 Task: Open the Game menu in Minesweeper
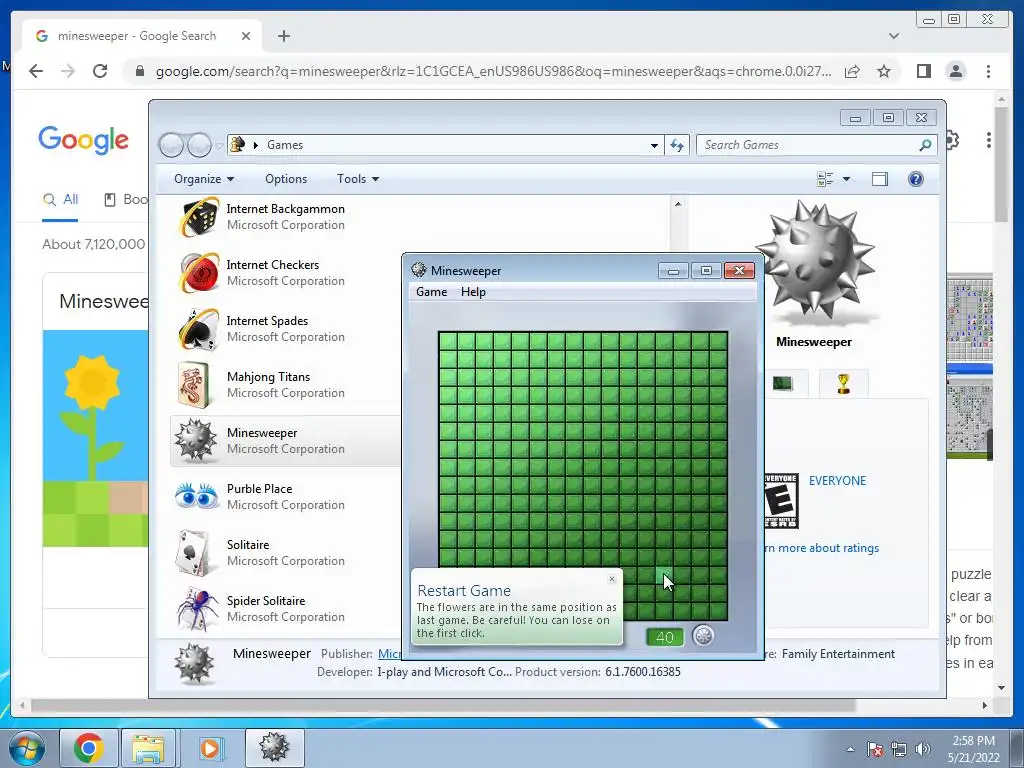pyautogui.click(x=432, y=292)
